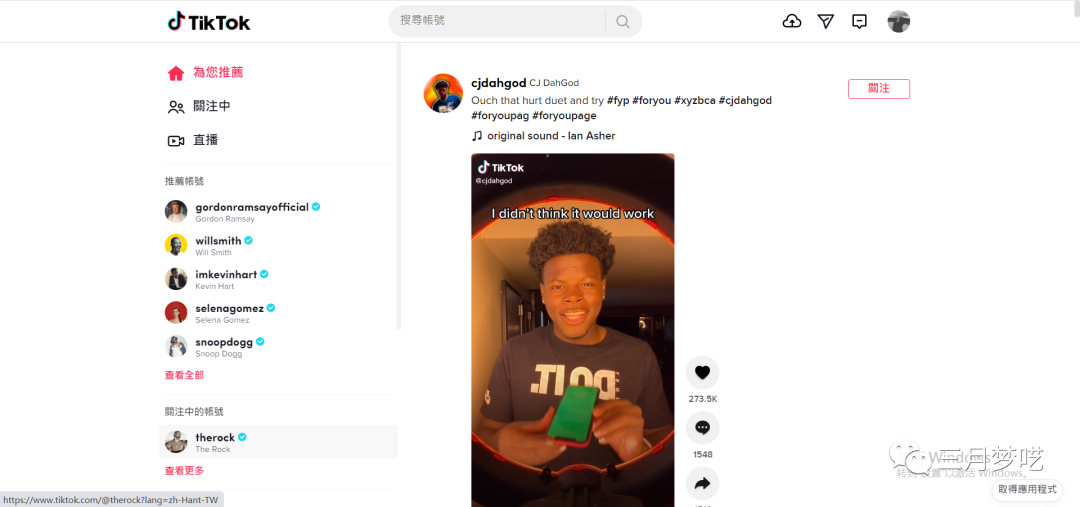Like the video with heart icon
1080x507 pixels.
tap(703, 373)
